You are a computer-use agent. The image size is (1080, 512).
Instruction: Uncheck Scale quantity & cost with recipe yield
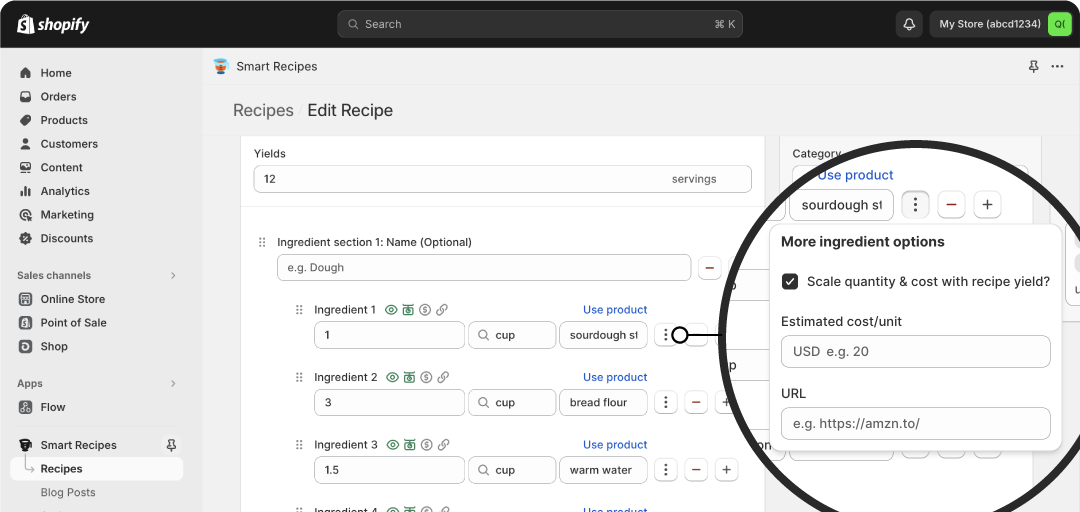(790, 282)
